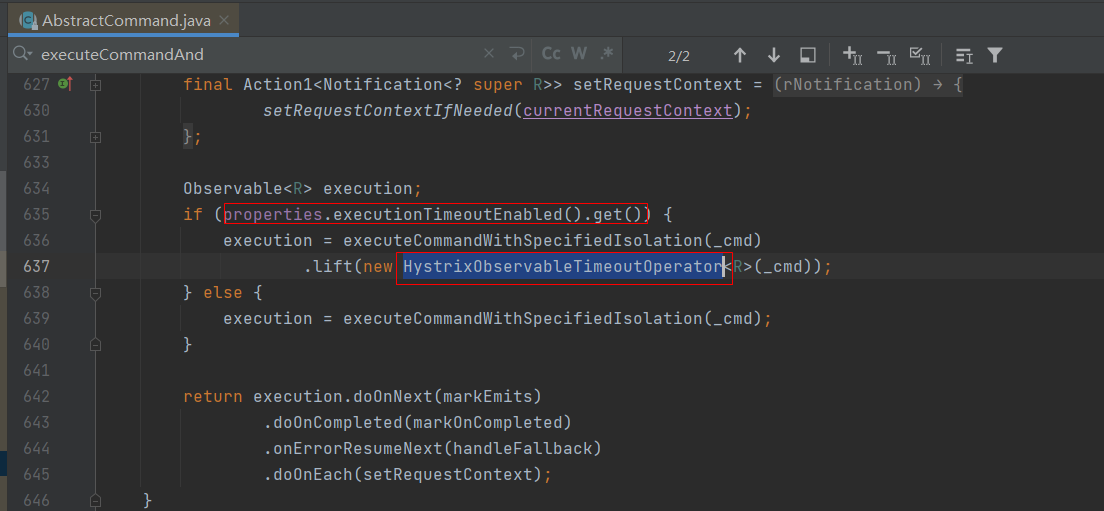Screen dimensions: 1104x511
Task: Open results in Find tool window
Action: pos(808,55)
